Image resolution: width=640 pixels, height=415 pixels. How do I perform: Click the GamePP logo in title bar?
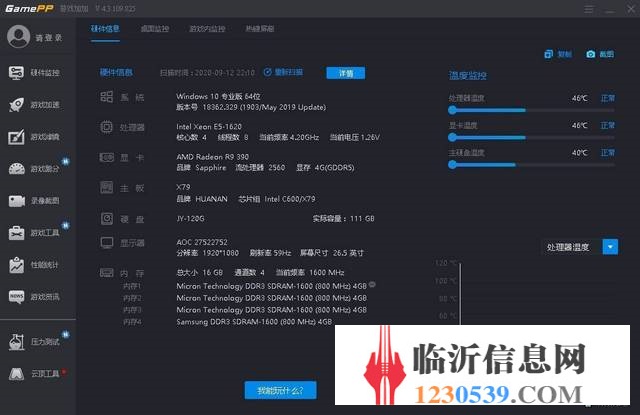[x=29, y=9]
